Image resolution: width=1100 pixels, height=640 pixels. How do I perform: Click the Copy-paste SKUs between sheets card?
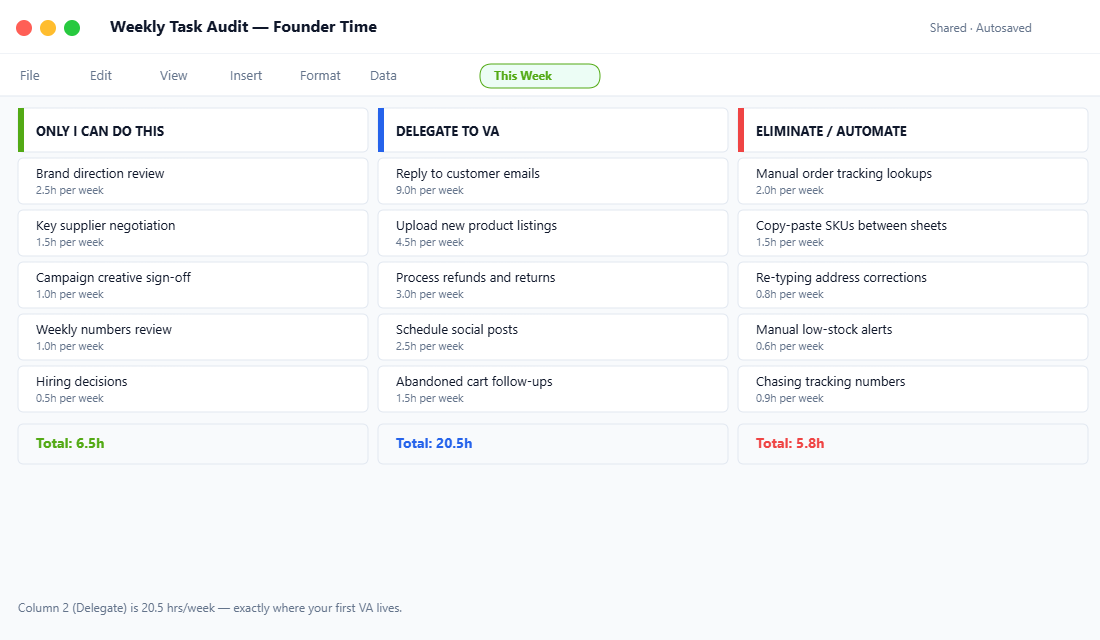tap(913, 233)
